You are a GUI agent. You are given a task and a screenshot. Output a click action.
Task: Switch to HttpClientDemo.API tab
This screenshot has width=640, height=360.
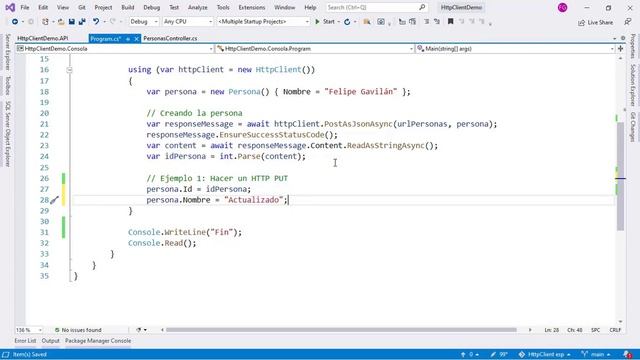(42, 38)
